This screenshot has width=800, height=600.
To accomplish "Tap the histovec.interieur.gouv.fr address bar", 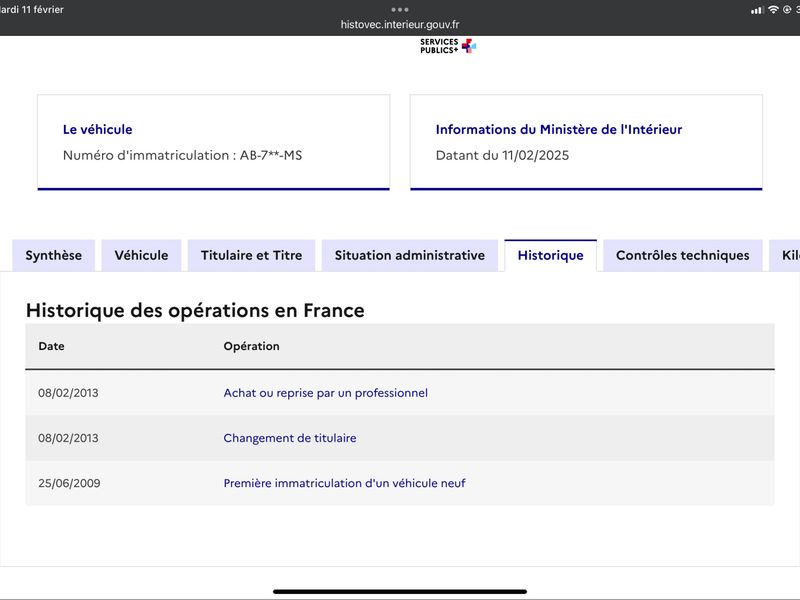I will (400, 24).
